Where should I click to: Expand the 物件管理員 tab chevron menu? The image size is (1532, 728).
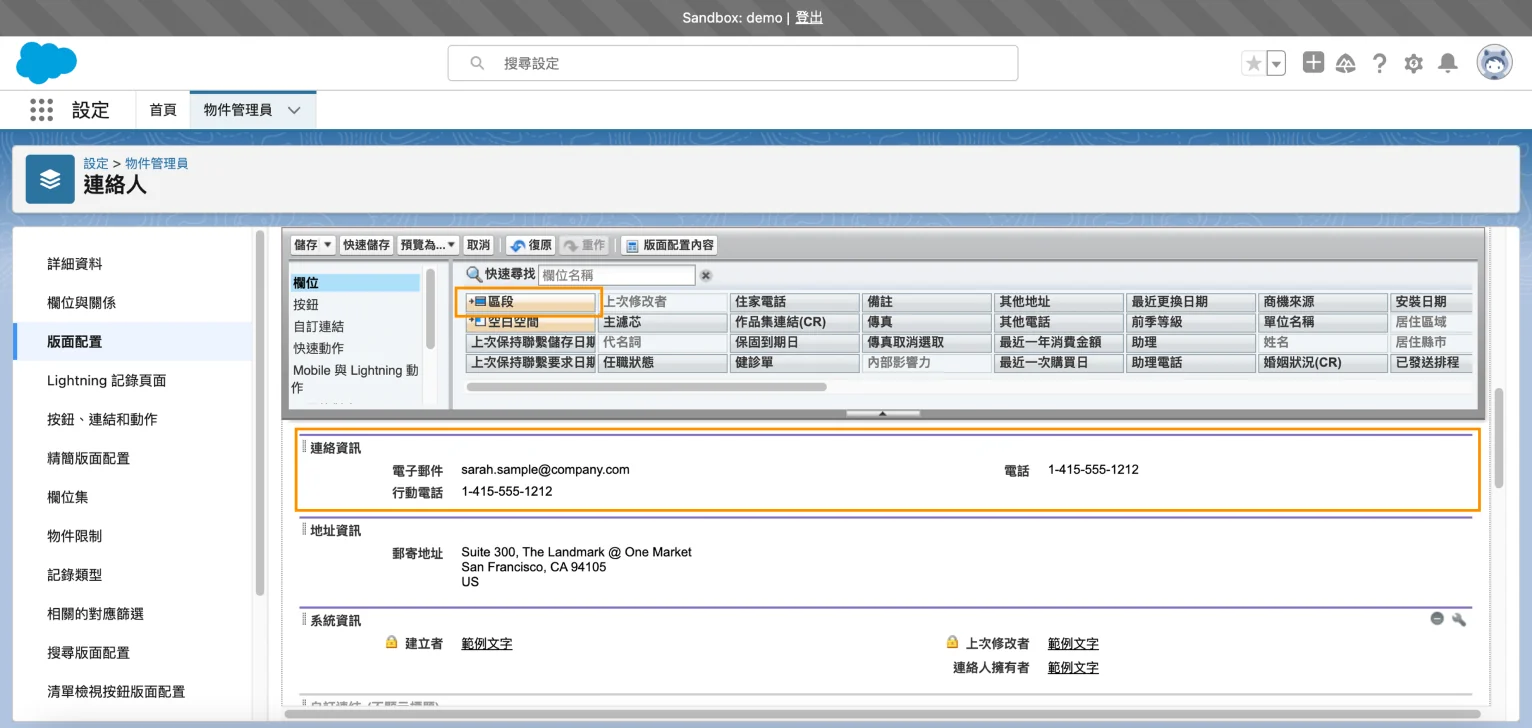[x=294, y=110]
